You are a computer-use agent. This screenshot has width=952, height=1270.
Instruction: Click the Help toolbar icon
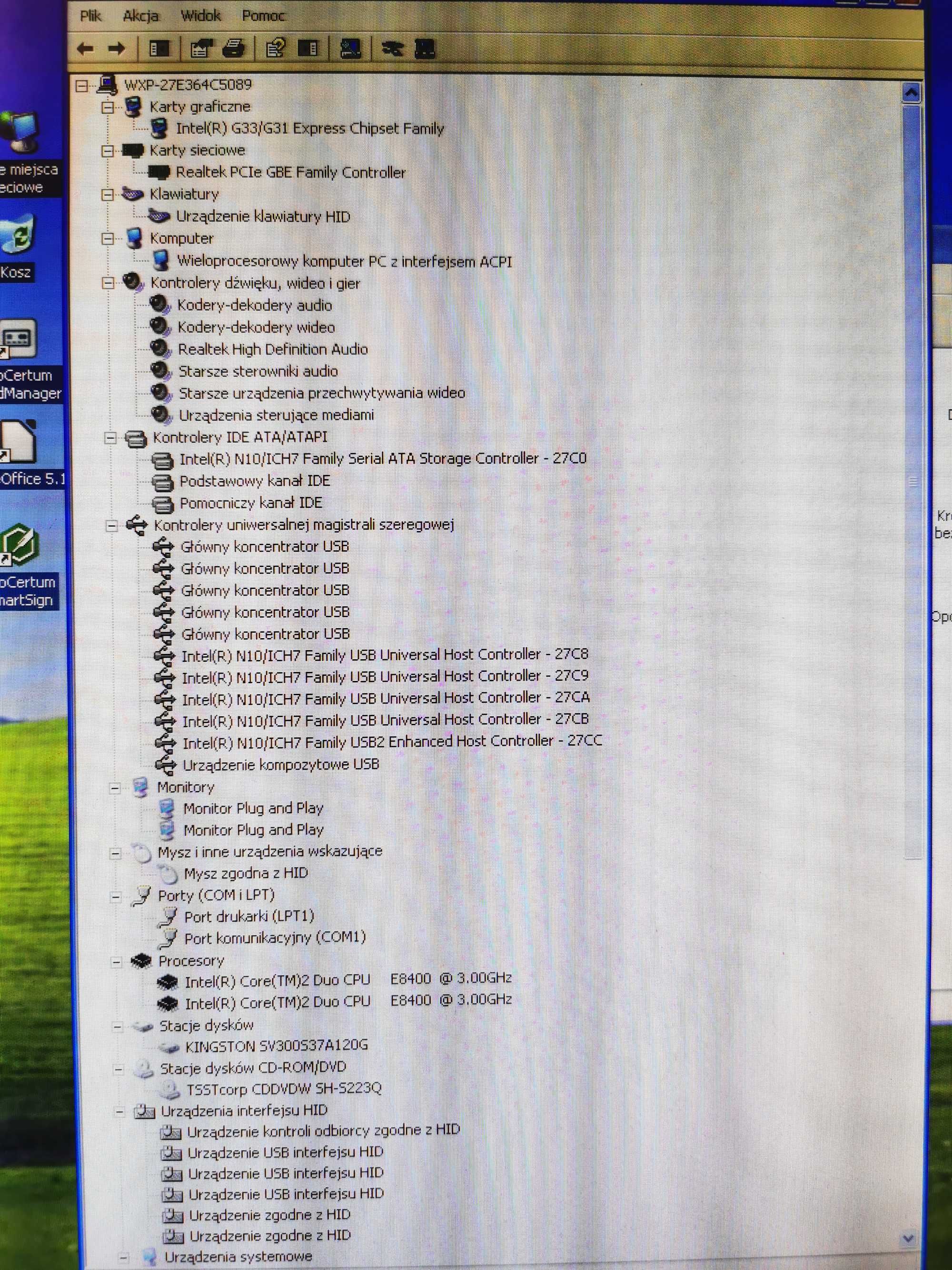click(x=276, y=49)
